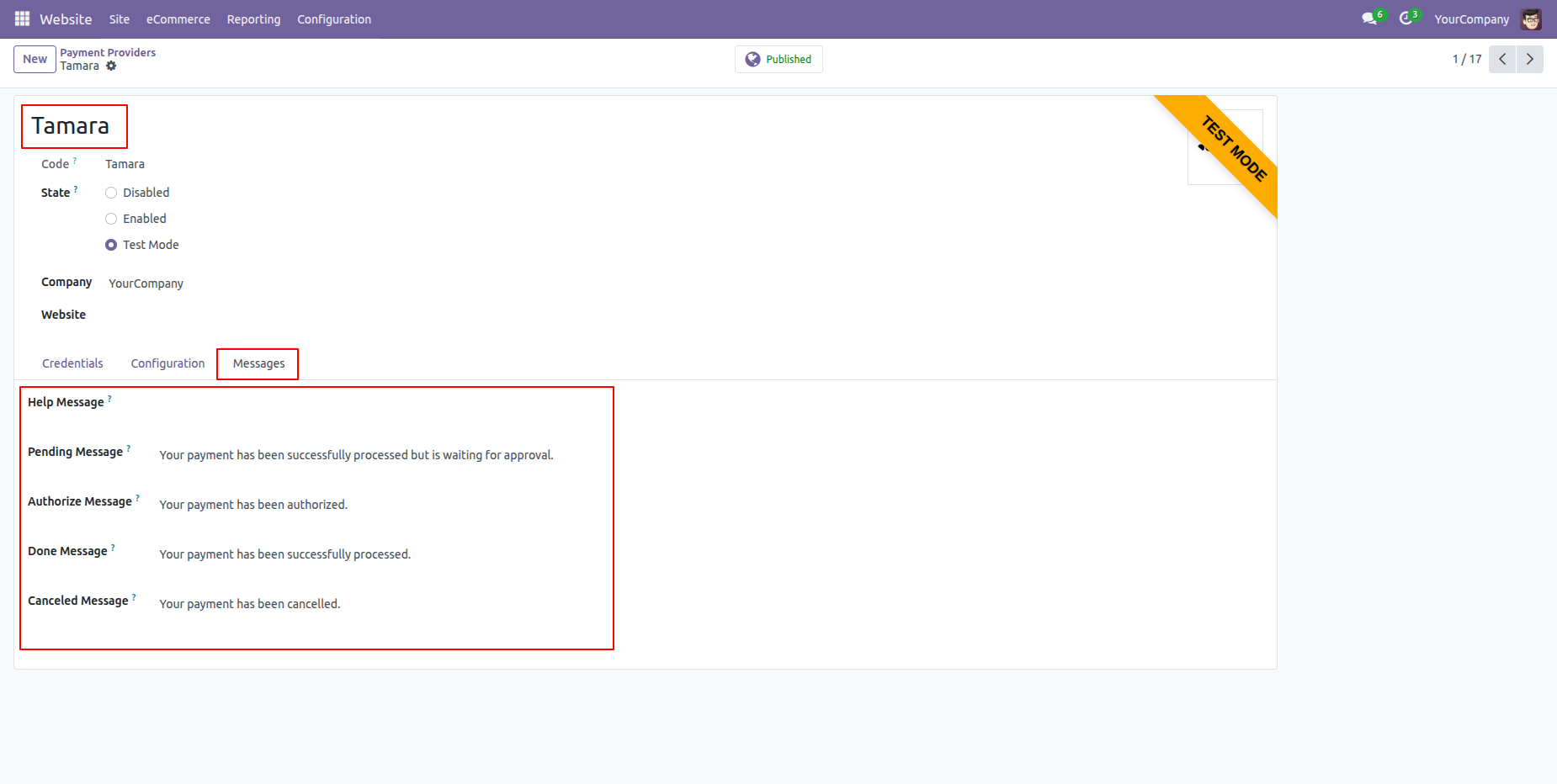This screenshot has width=1557, height=784.
Task: Click the help tooltip mark next to State
Action: pos(76,189)
